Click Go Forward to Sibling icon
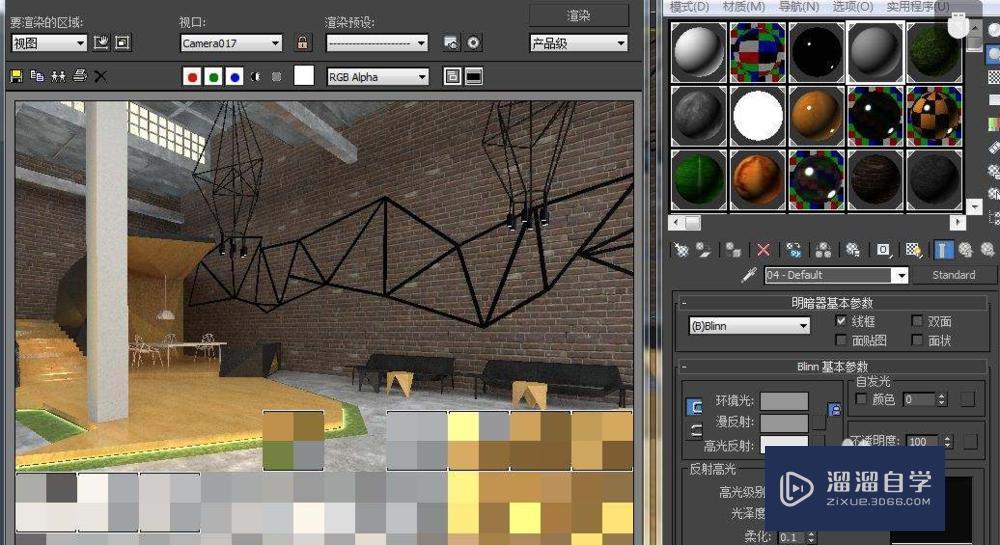This screenshot has height=545, width=1000. click(987, 250)
